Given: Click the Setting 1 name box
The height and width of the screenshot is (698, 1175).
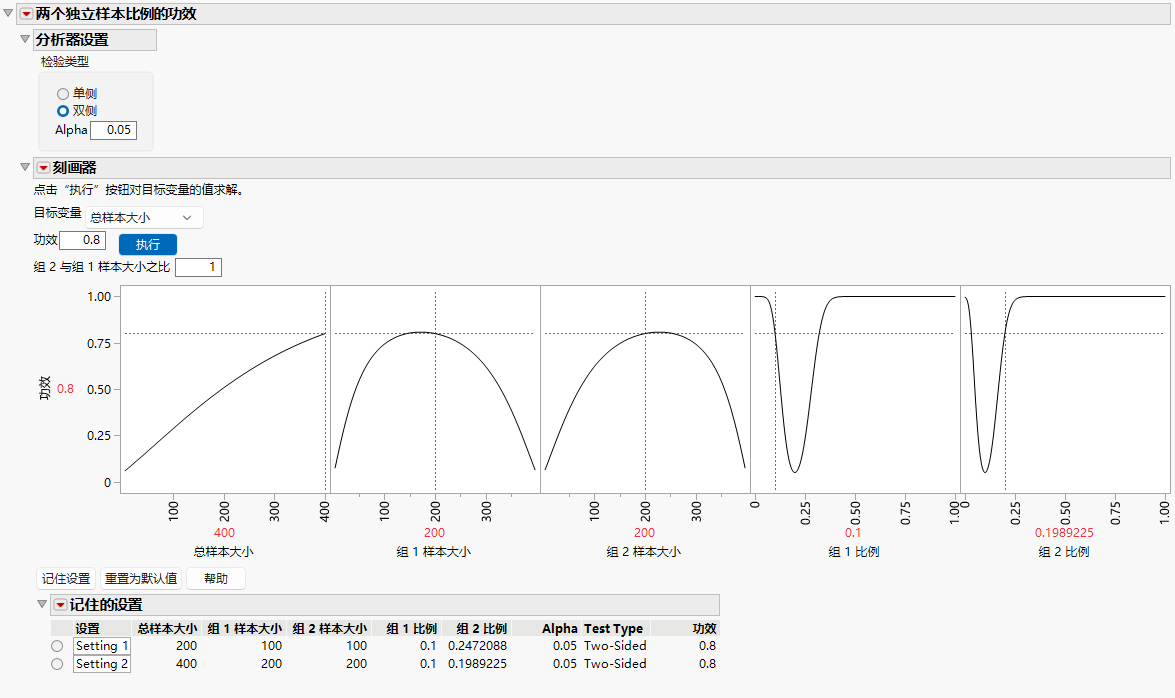Looking at the screenshot, I should point(102,646).
